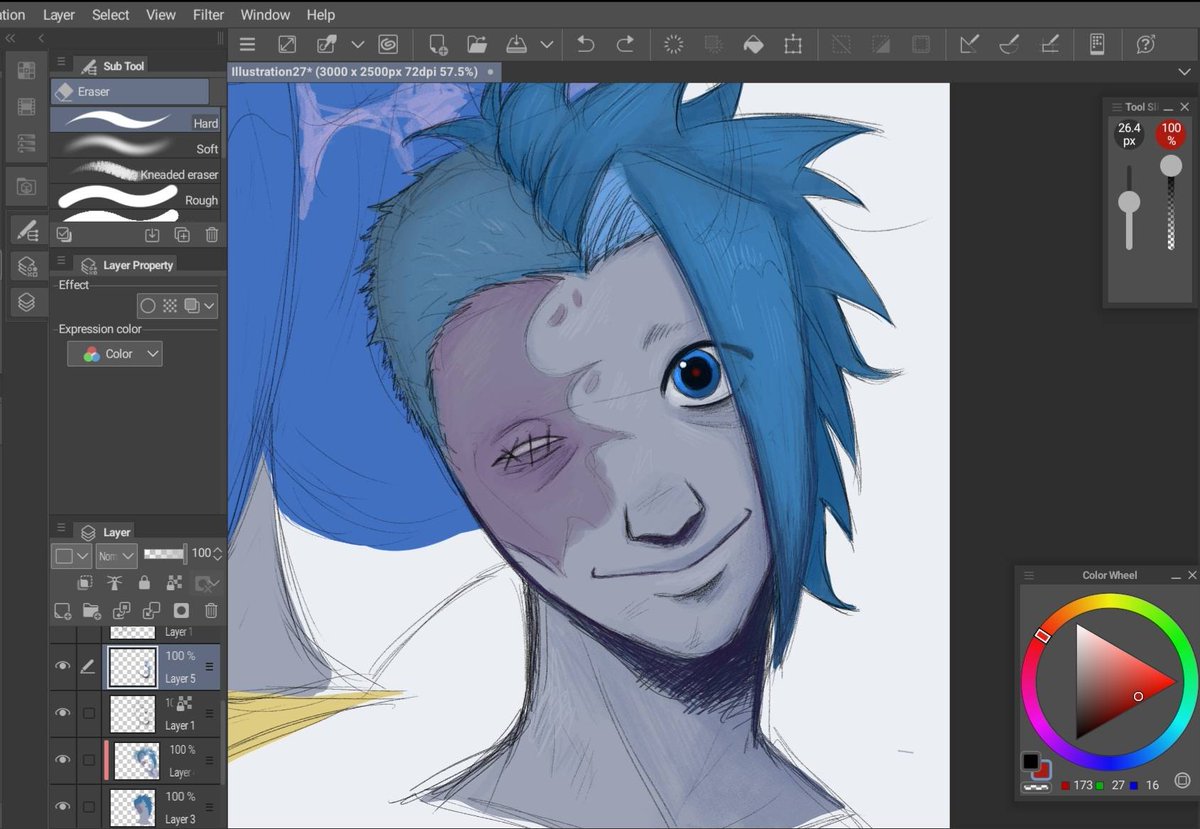Hide Layer 5 with its eye icon

pyautogui.click(x=63, y=666)
